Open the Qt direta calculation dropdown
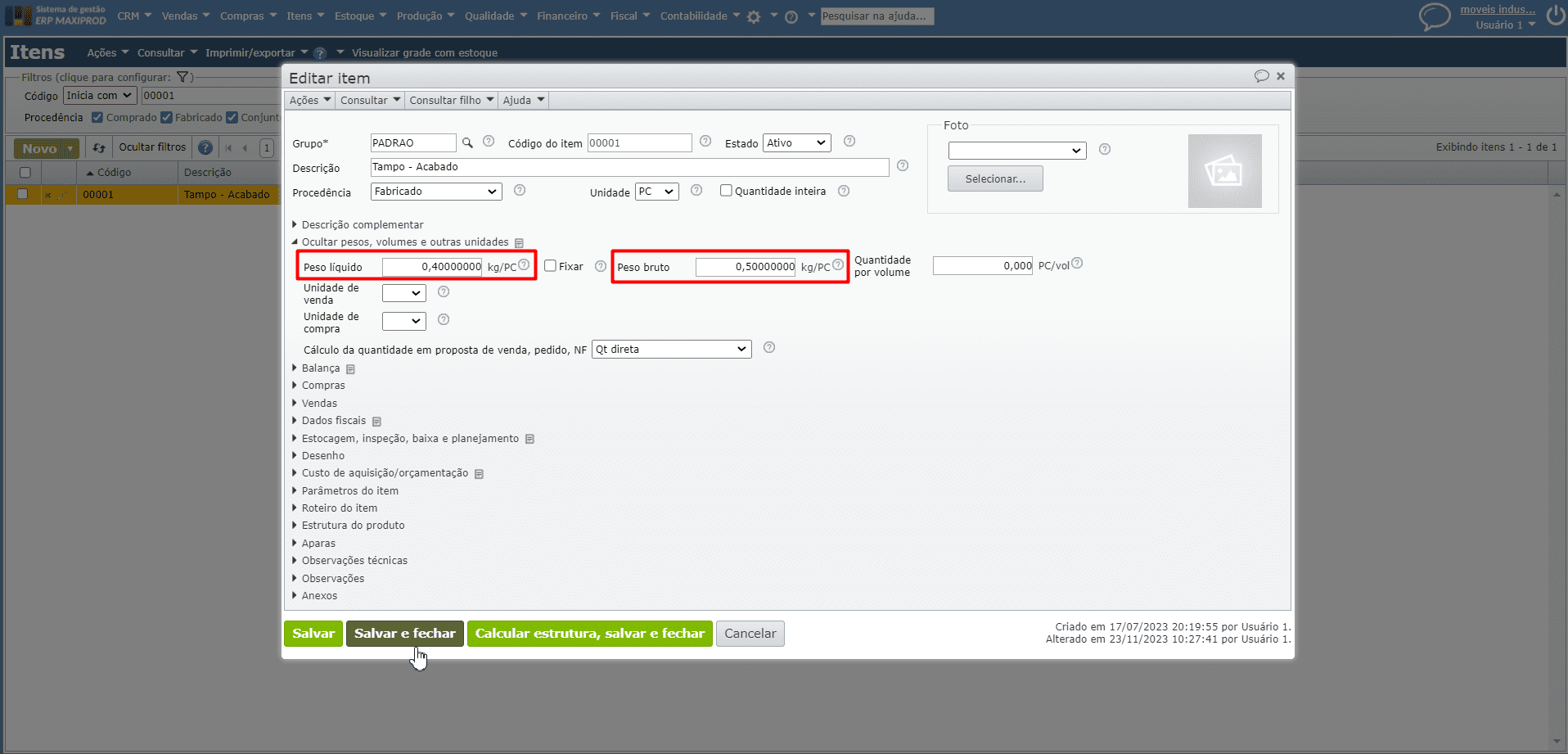The height and width of the screenshot is (754, 1568). tap(672, 350)
